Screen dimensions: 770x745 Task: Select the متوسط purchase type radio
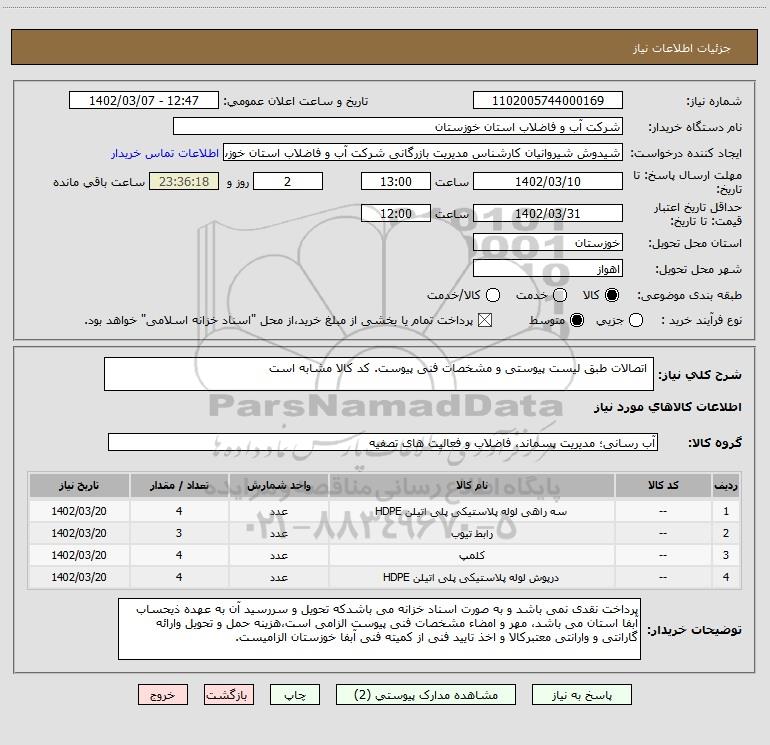pos(577,321)
